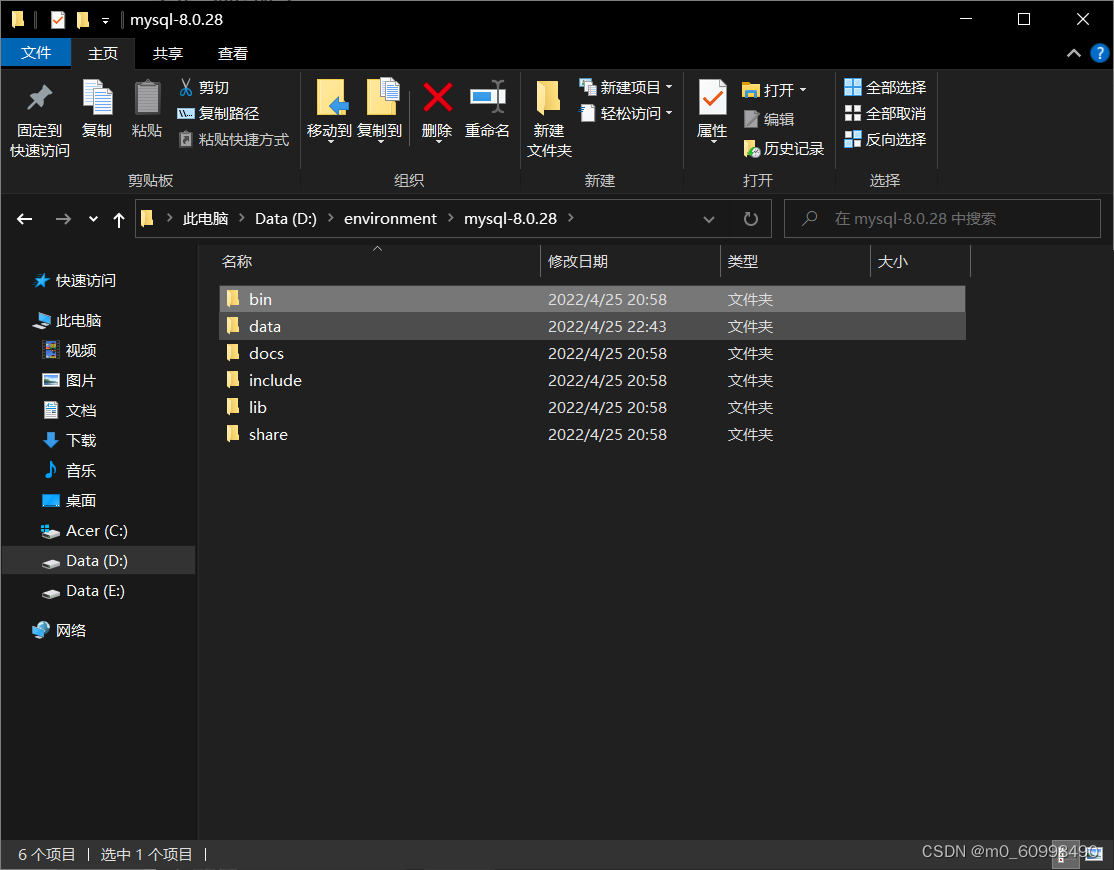Expand chevron after Data (D:) in path
The image size is (1114, 870).
click(330, 218)
